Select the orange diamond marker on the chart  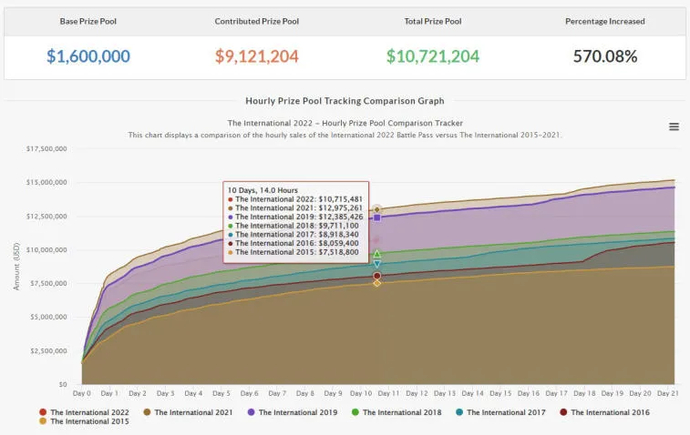pyautogui.click(x=377, y=284)
